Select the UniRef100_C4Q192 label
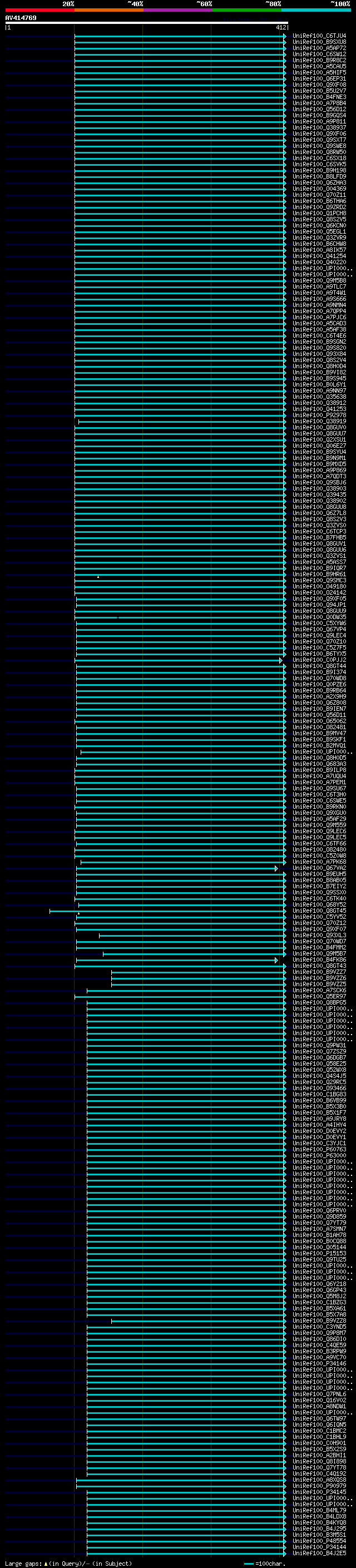 (319, 1473)
